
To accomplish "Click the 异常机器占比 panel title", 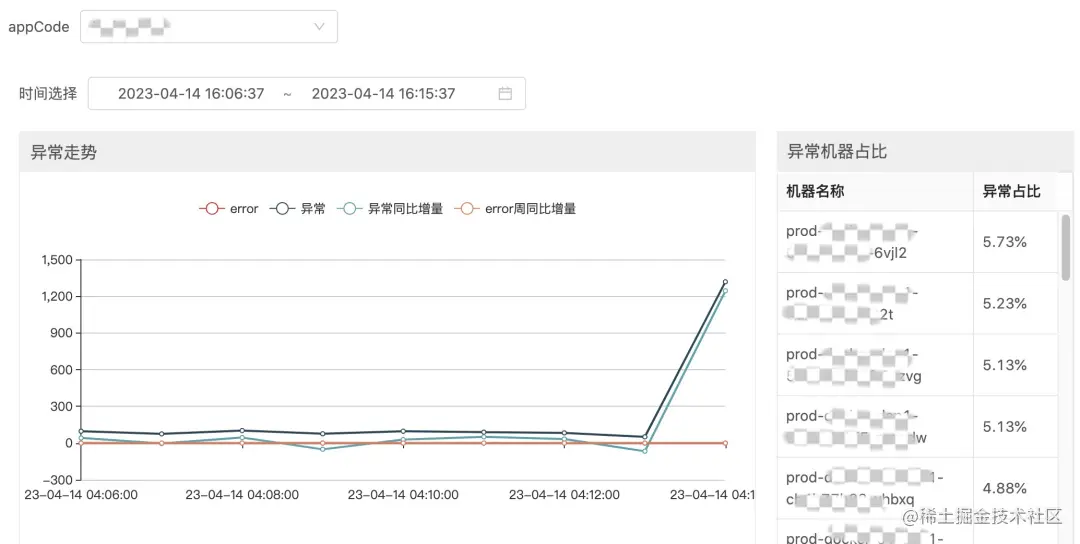I will click(x=837, y=152).
